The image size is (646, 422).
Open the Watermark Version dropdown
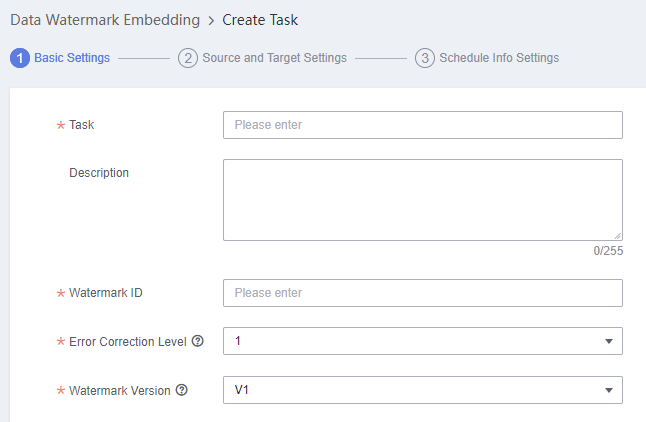click(423, 390)
